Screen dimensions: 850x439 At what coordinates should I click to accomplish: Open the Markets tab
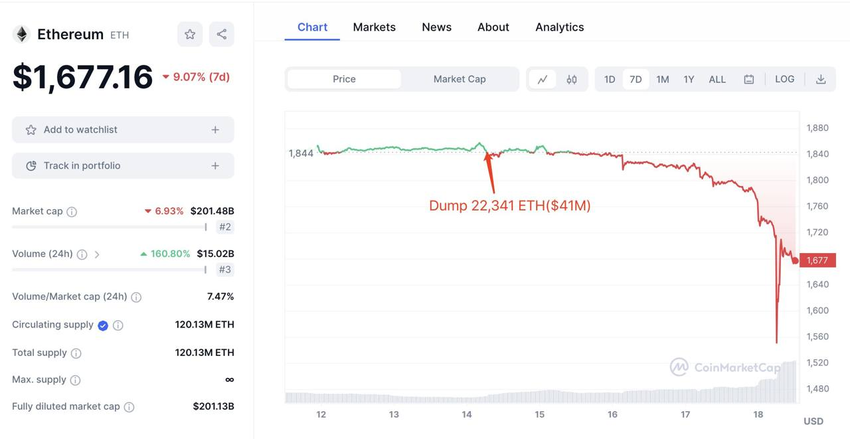pyautogui.click(x=374, y=27)
